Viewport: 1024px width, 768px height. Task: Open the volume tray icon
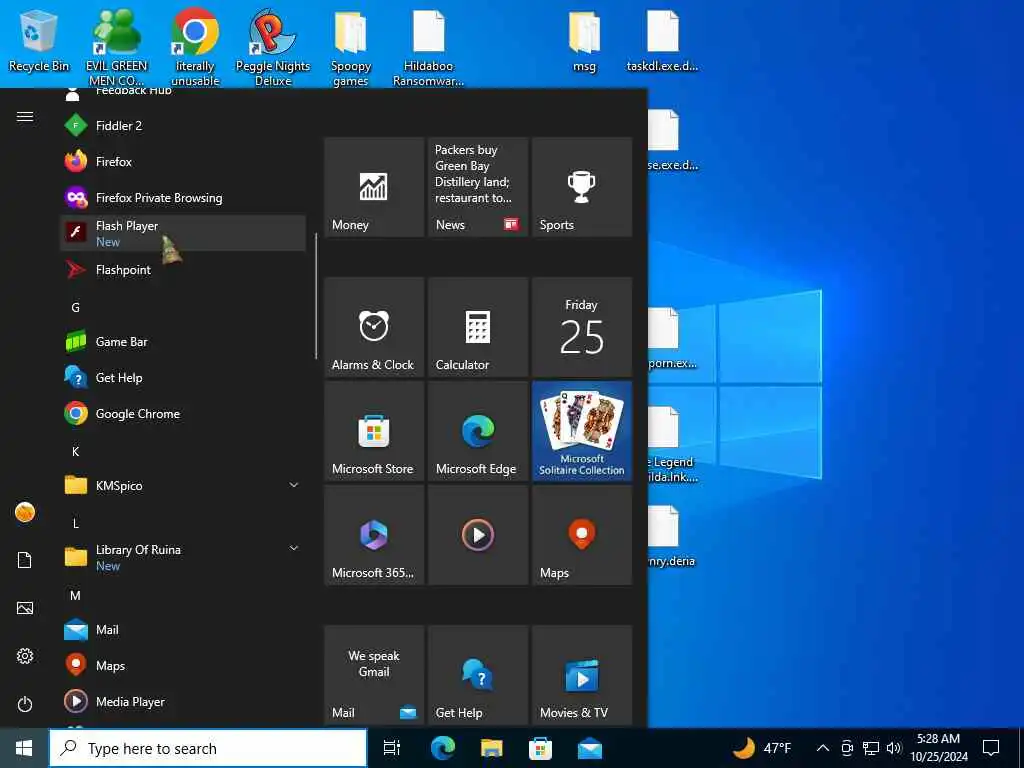pos(893,748)
